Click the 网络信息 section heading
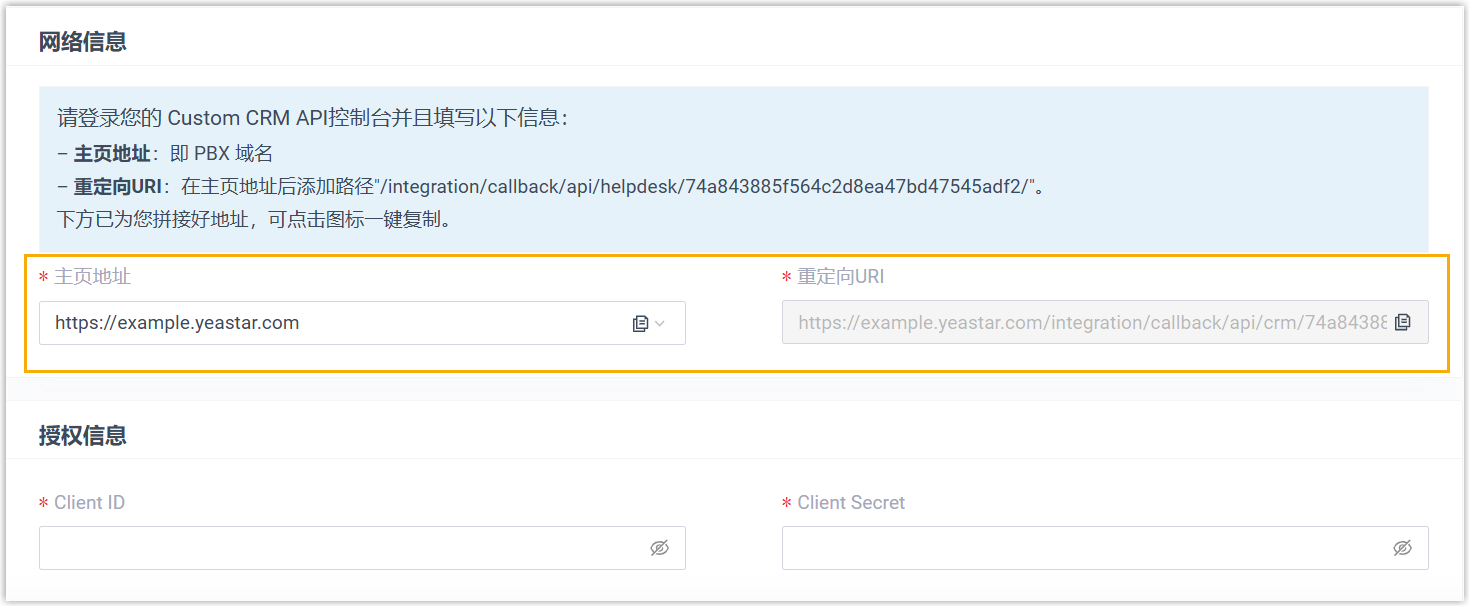Screen dimensions: 1470x607 82,42
